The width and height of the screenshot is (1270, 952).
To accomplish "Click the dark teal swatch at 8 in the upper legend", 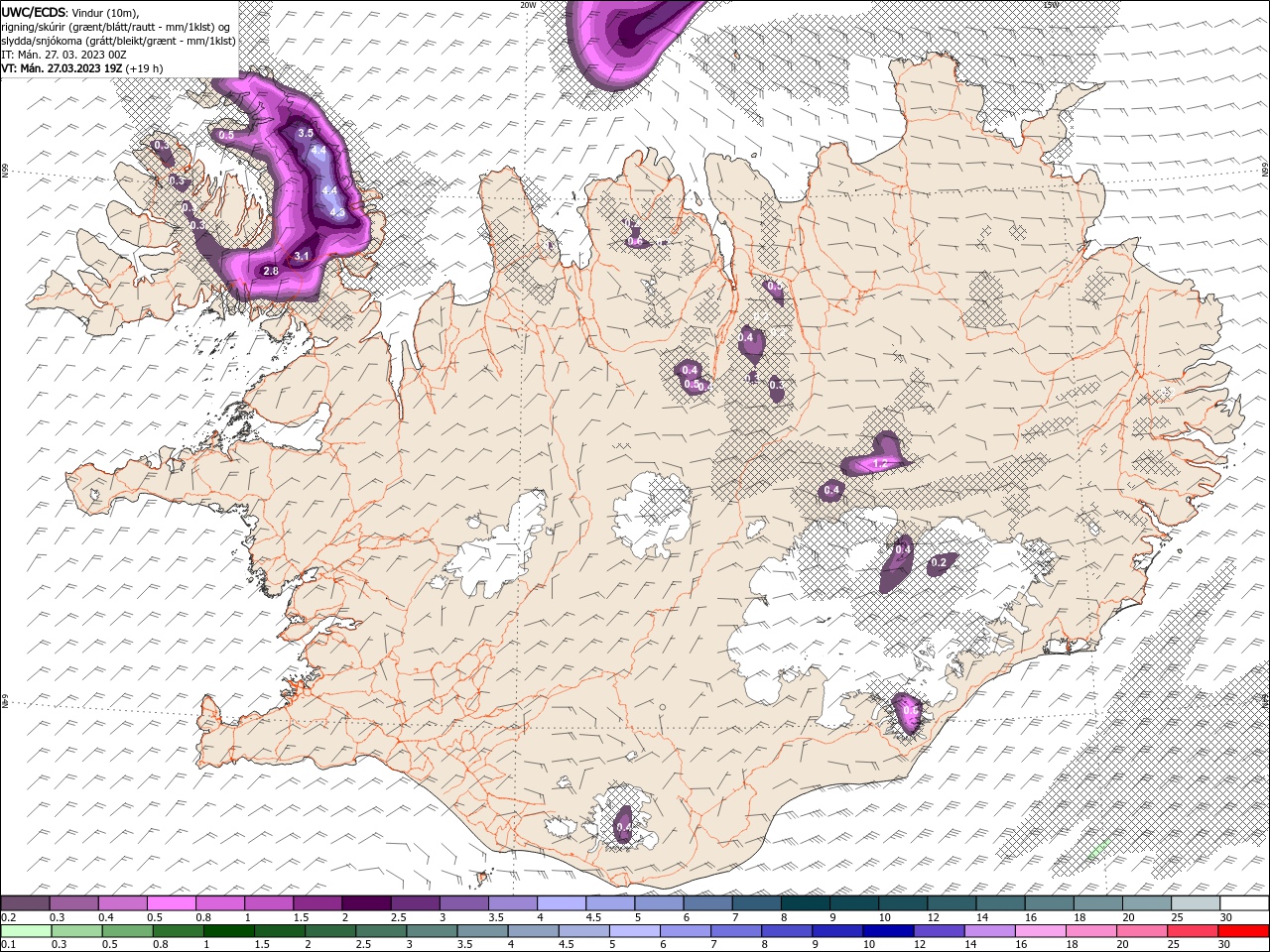I will coord(805,903).
